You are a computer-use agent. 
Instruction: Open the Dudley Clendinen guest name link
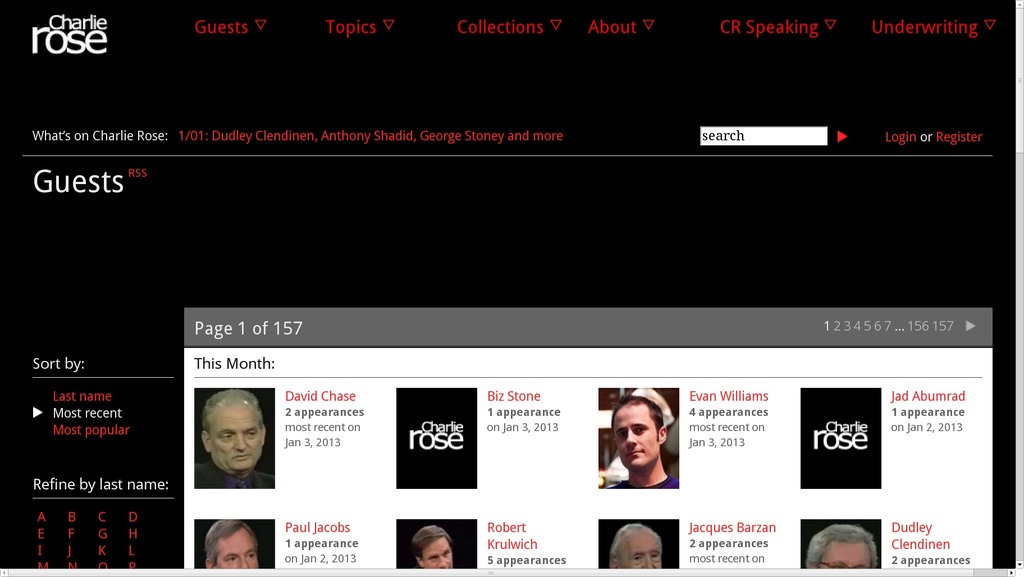pyautogui.click(x=921, y=536)
